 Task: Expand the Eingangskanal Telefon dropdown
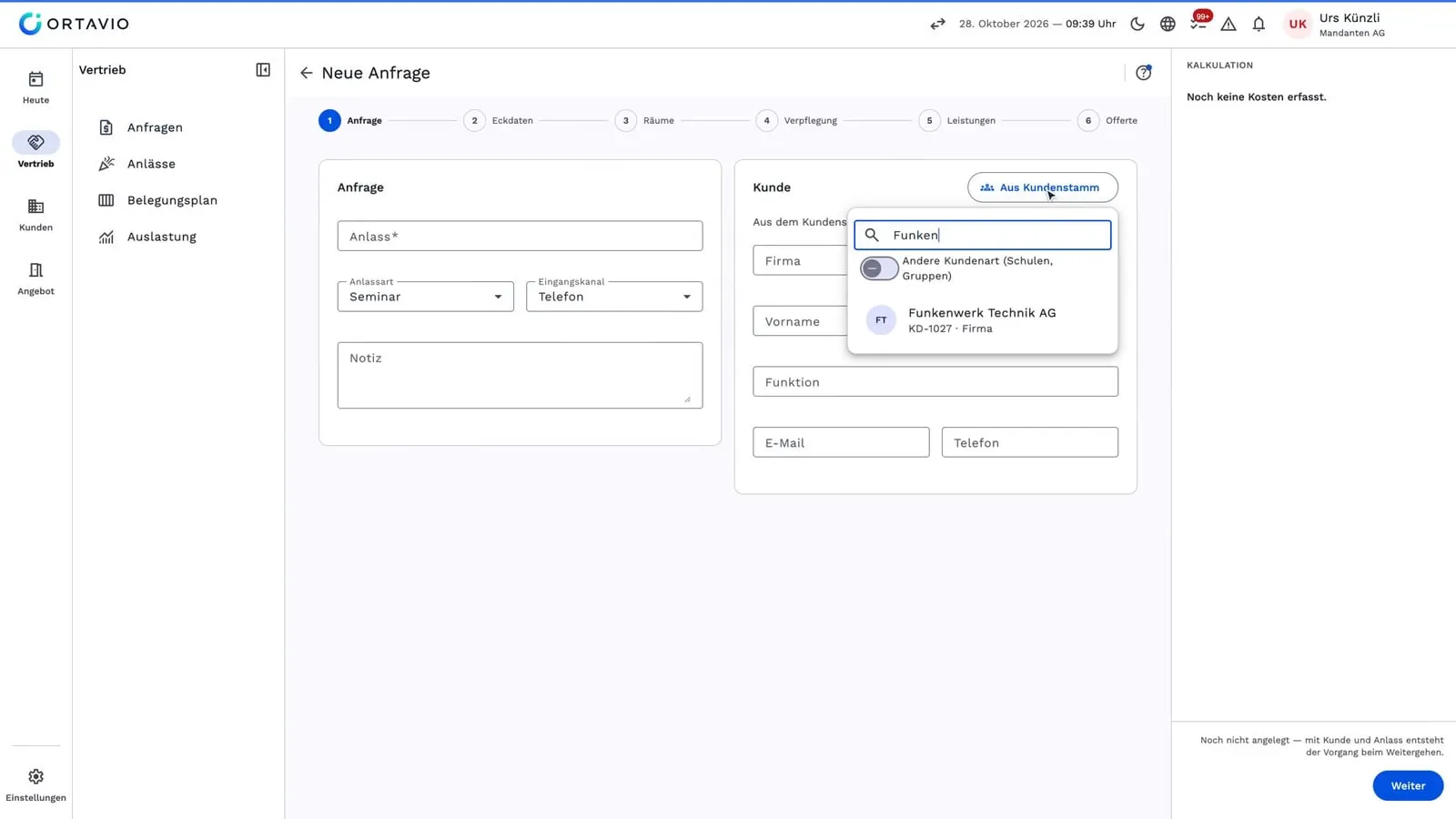tap(614, 297)
